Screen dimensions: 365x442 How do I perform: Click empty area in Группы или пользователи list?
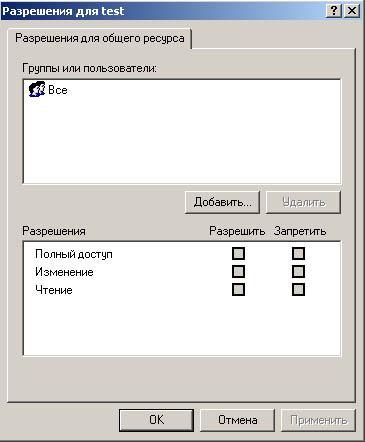(x=182, y=140)
